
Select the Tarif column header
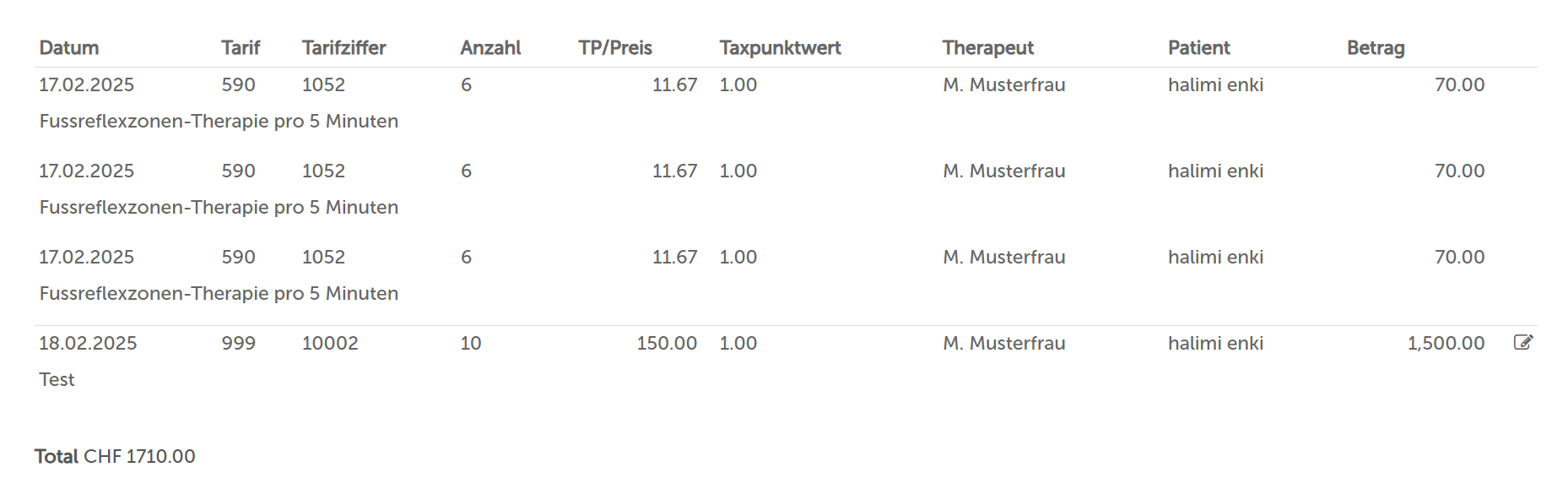click(x=241, y=48)
